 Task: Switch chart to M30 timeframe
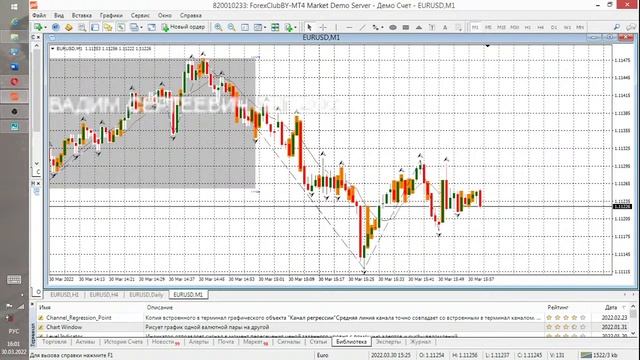514,27
